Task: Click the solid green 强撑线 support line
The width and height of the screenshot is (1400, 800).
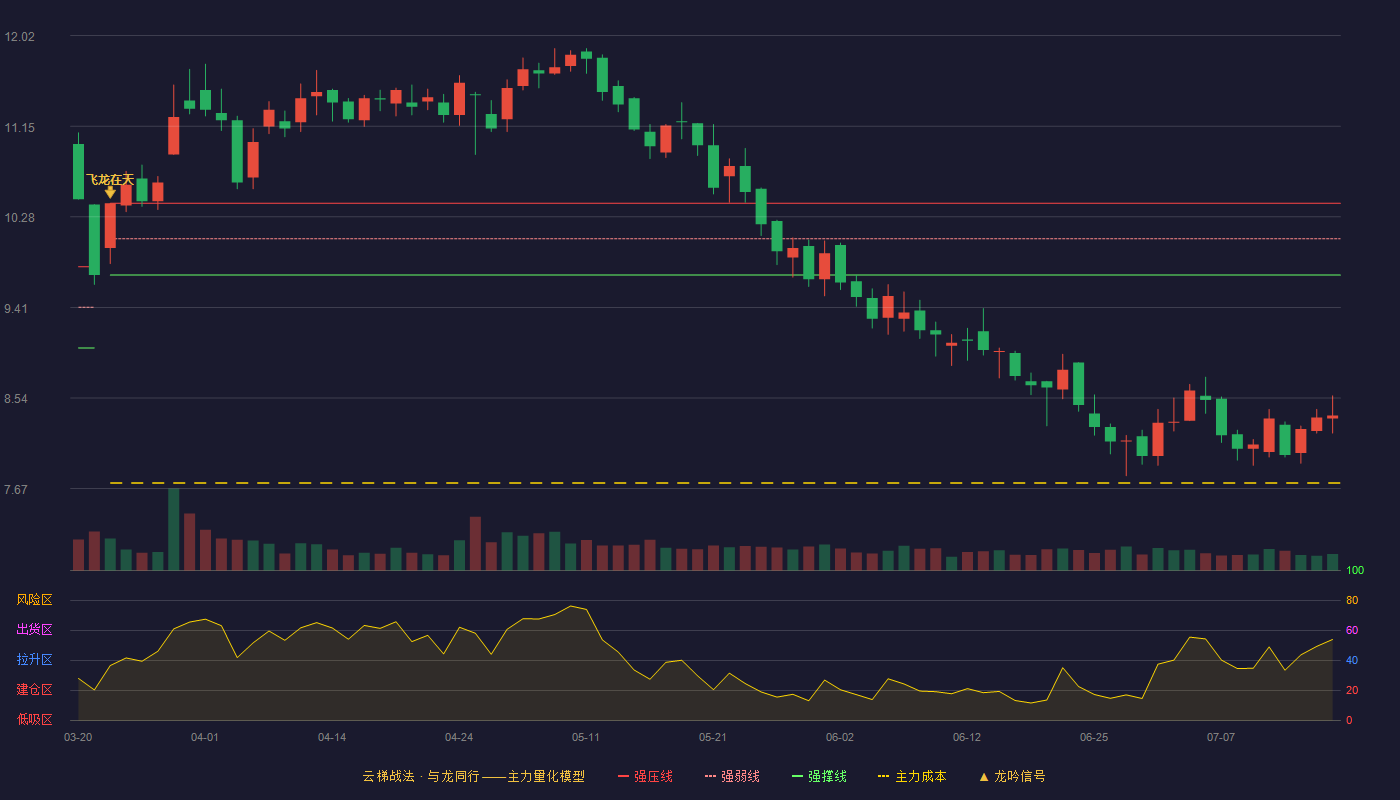Action: [725, 275]
